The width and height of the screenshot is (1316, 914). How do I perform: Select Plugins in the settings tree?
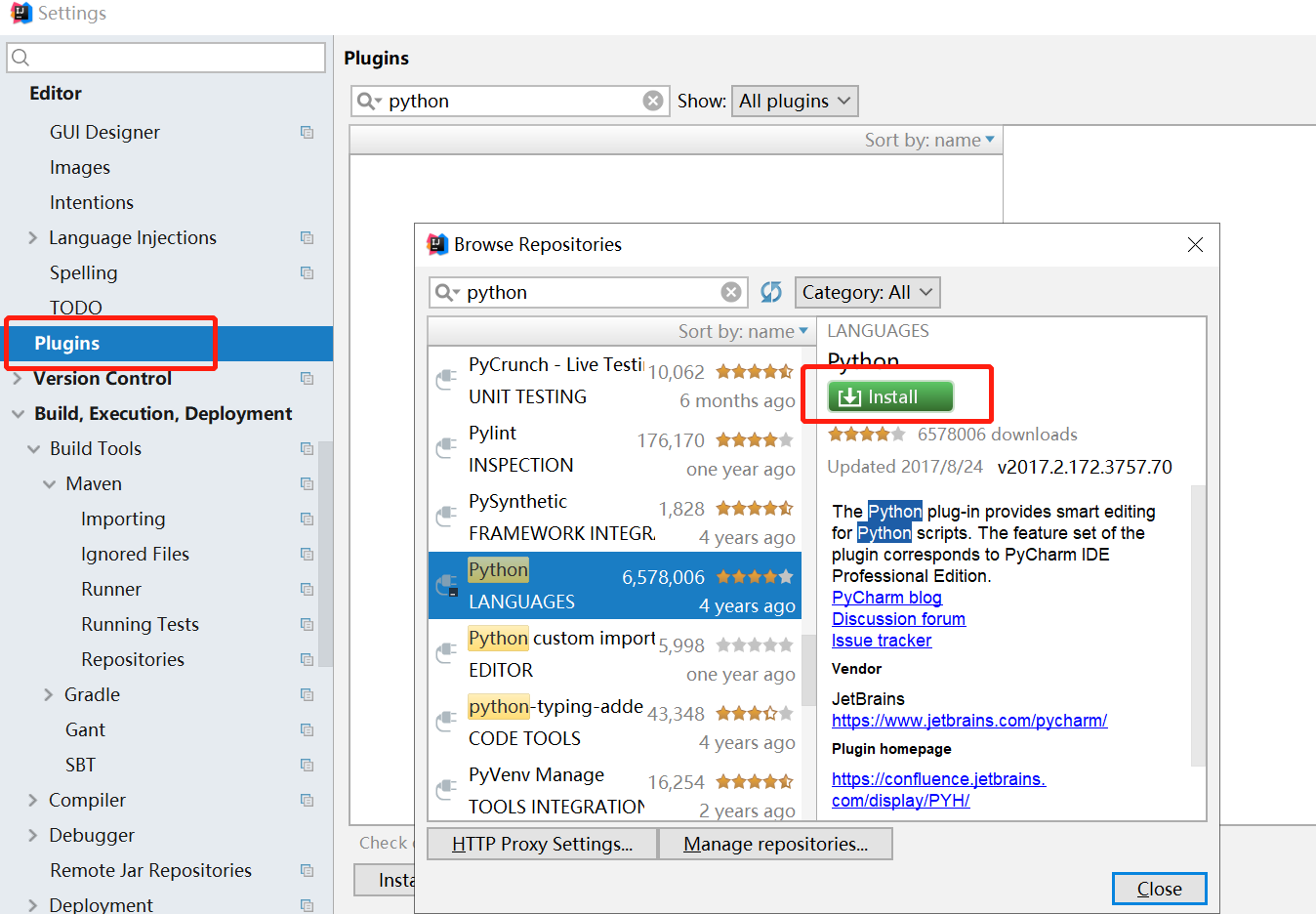(x=166, y=343)
